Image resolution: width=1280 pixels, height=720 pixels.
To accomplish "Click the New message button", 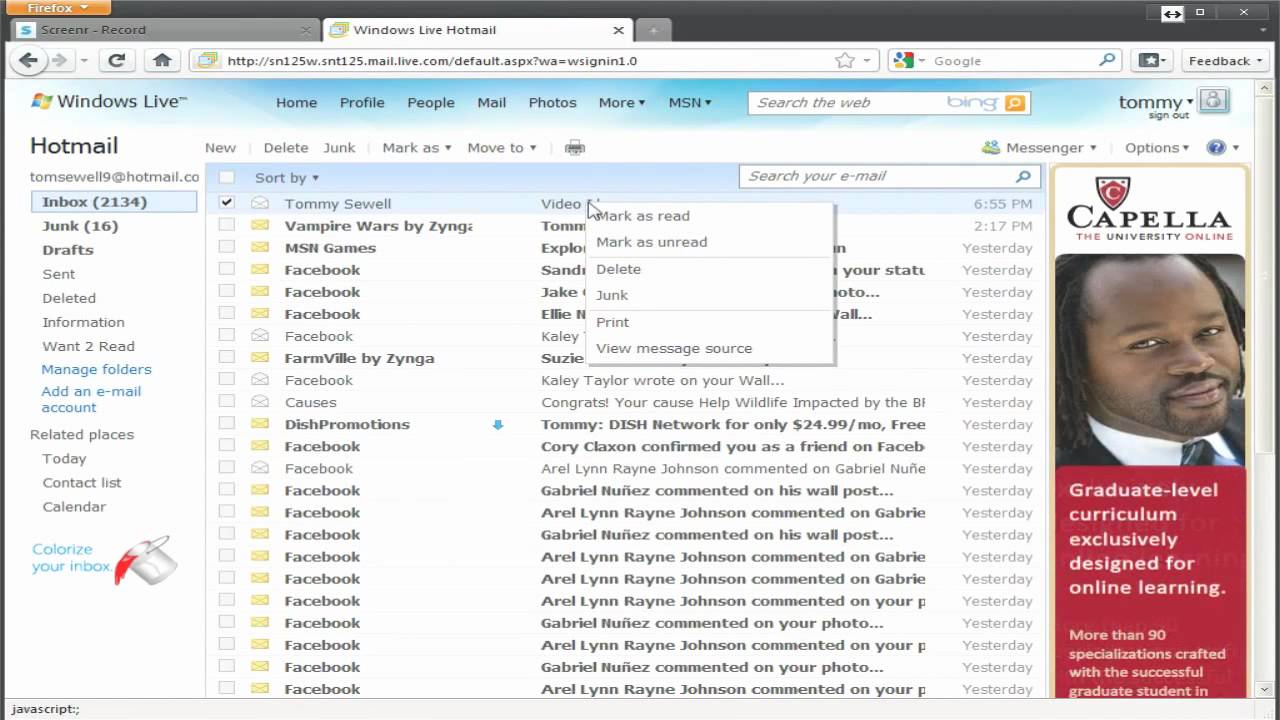I will (220, 147).
